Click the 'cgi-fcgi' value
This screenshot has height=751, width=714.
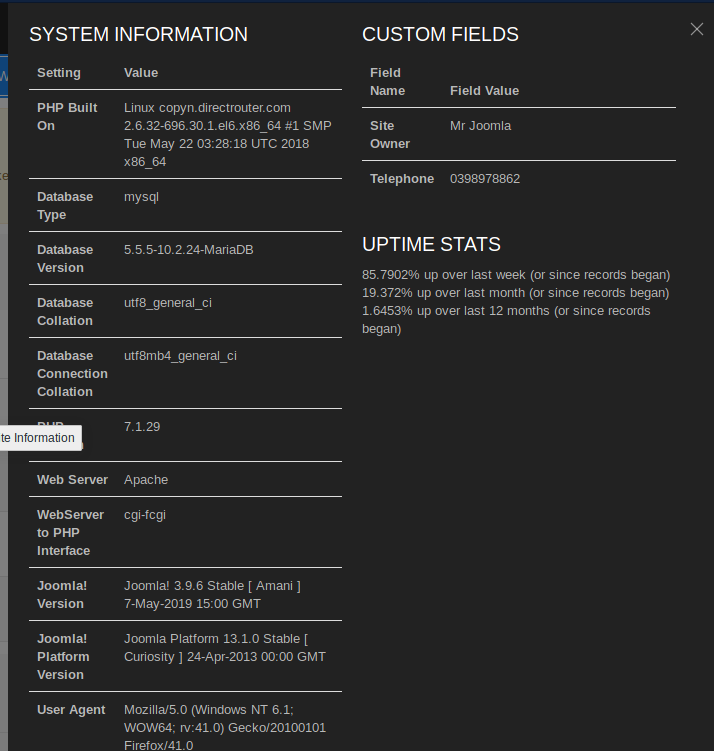click(145, 515)
